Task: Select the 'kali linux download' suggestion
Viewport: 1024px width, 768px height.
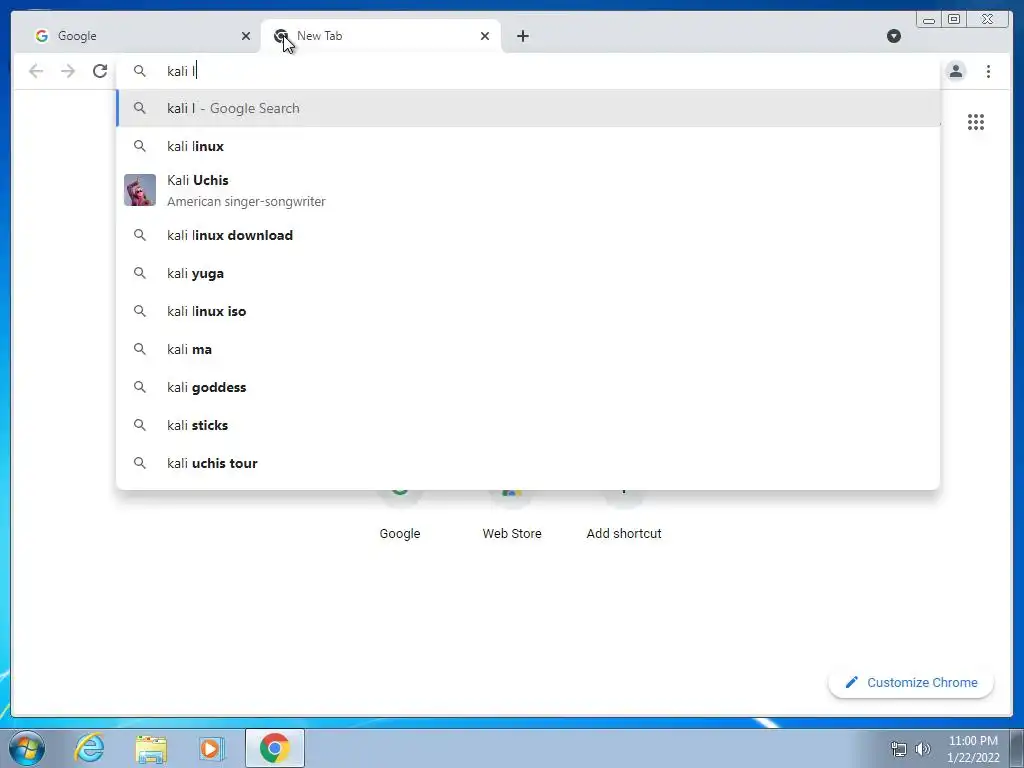Action: [528, 235]
